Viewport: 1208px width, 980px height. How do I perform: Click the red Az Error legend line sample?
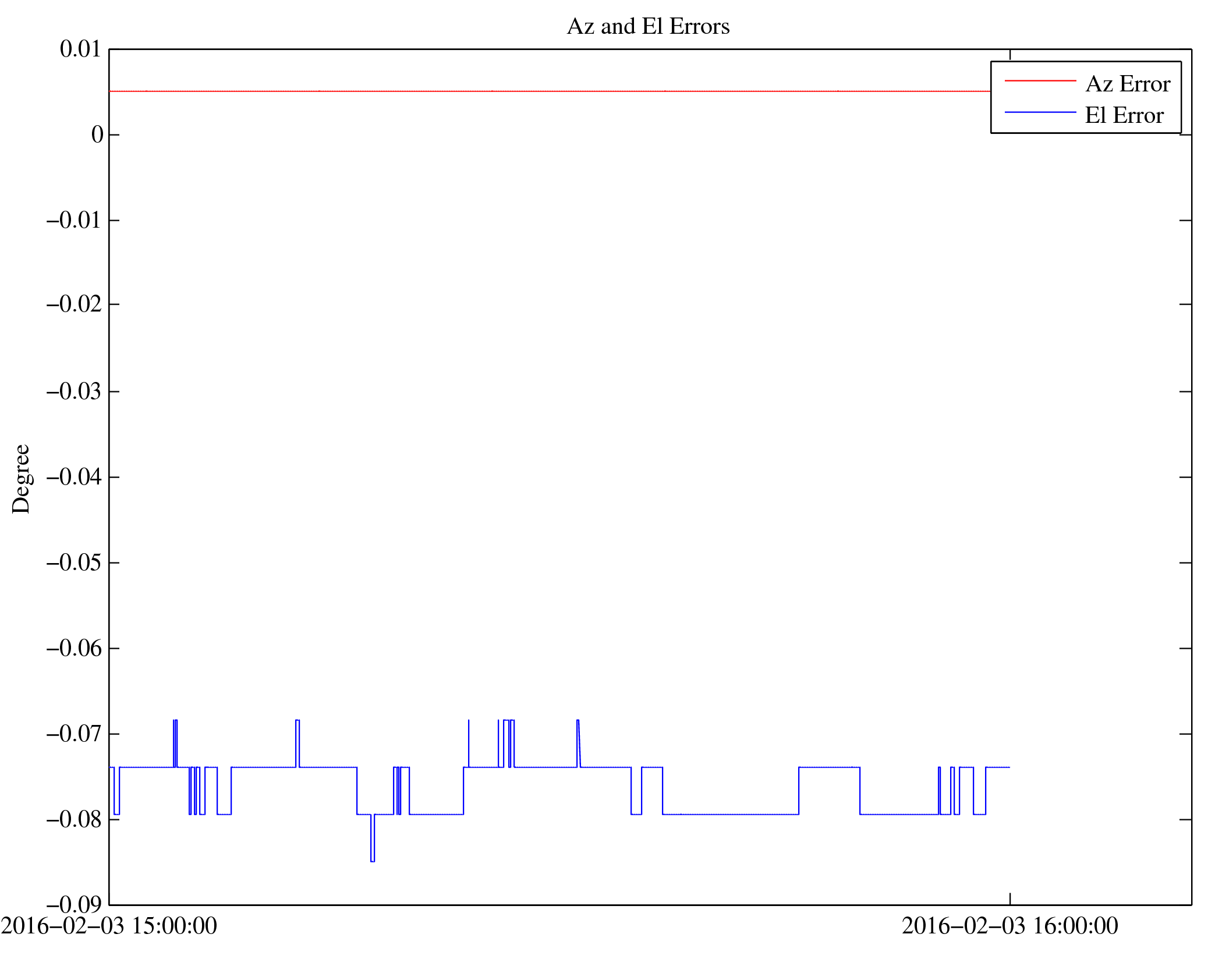[x=1040, y=80]
